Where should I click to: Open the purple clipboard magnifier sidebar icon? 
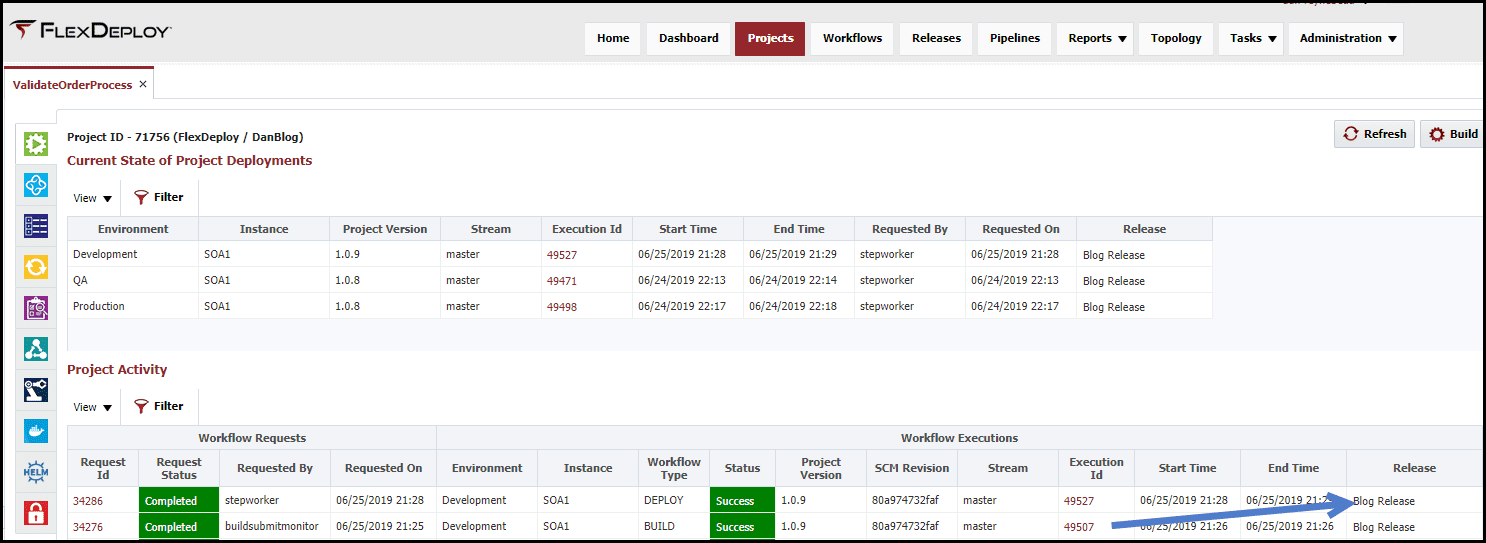coord(36,308)
